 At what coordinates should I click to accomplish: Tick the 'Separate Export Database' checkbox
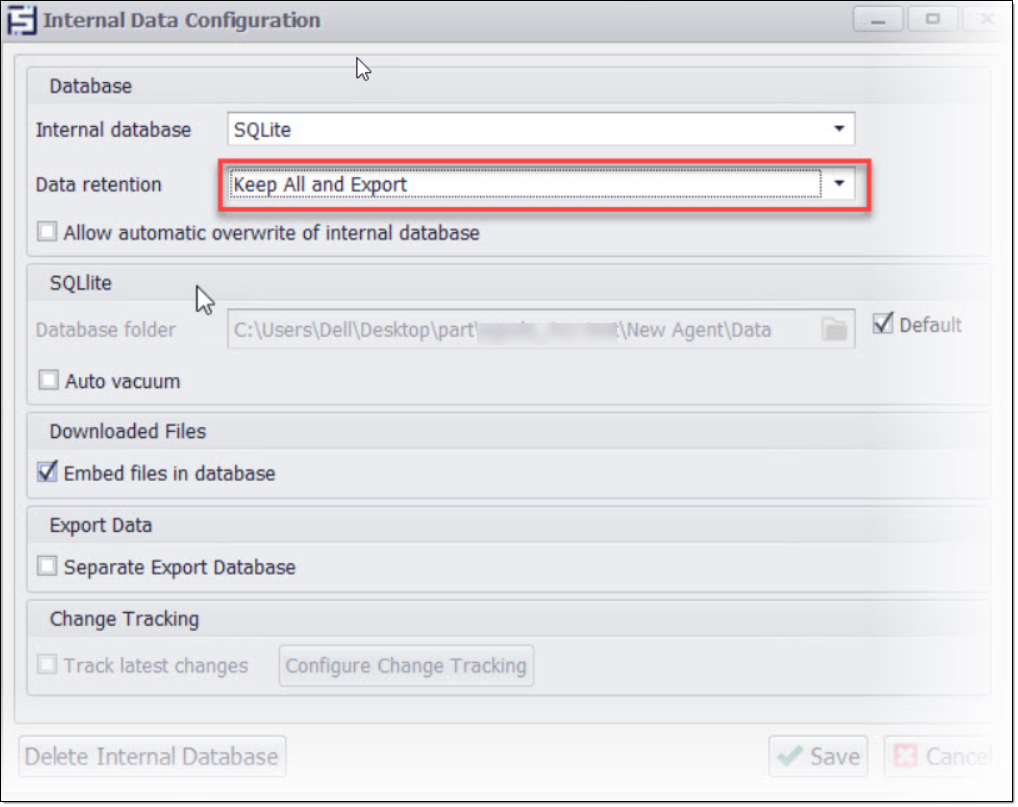click(x=47, y=567)
